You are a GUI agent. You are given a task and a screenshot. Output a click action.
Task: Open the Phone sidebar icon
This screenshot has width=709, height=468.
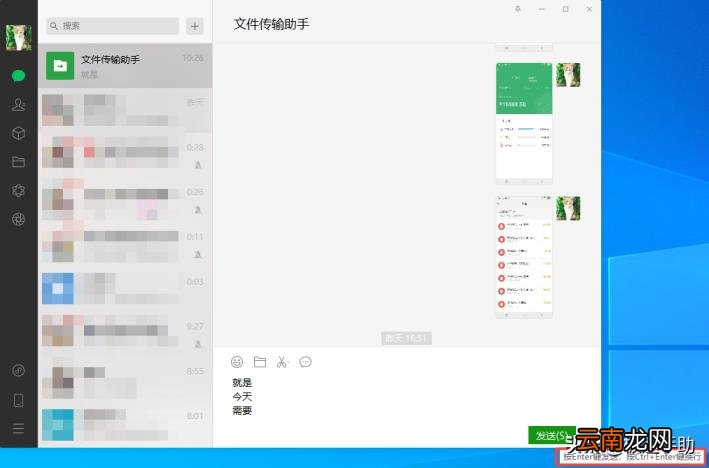pos(19,400)
